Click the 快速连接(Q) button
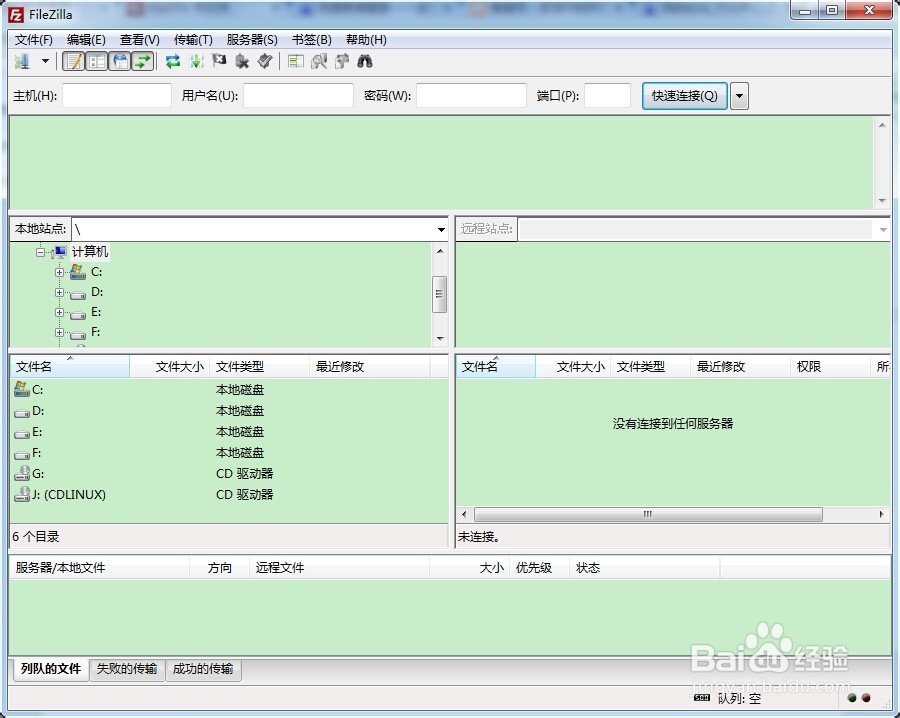 click(683, 95)
